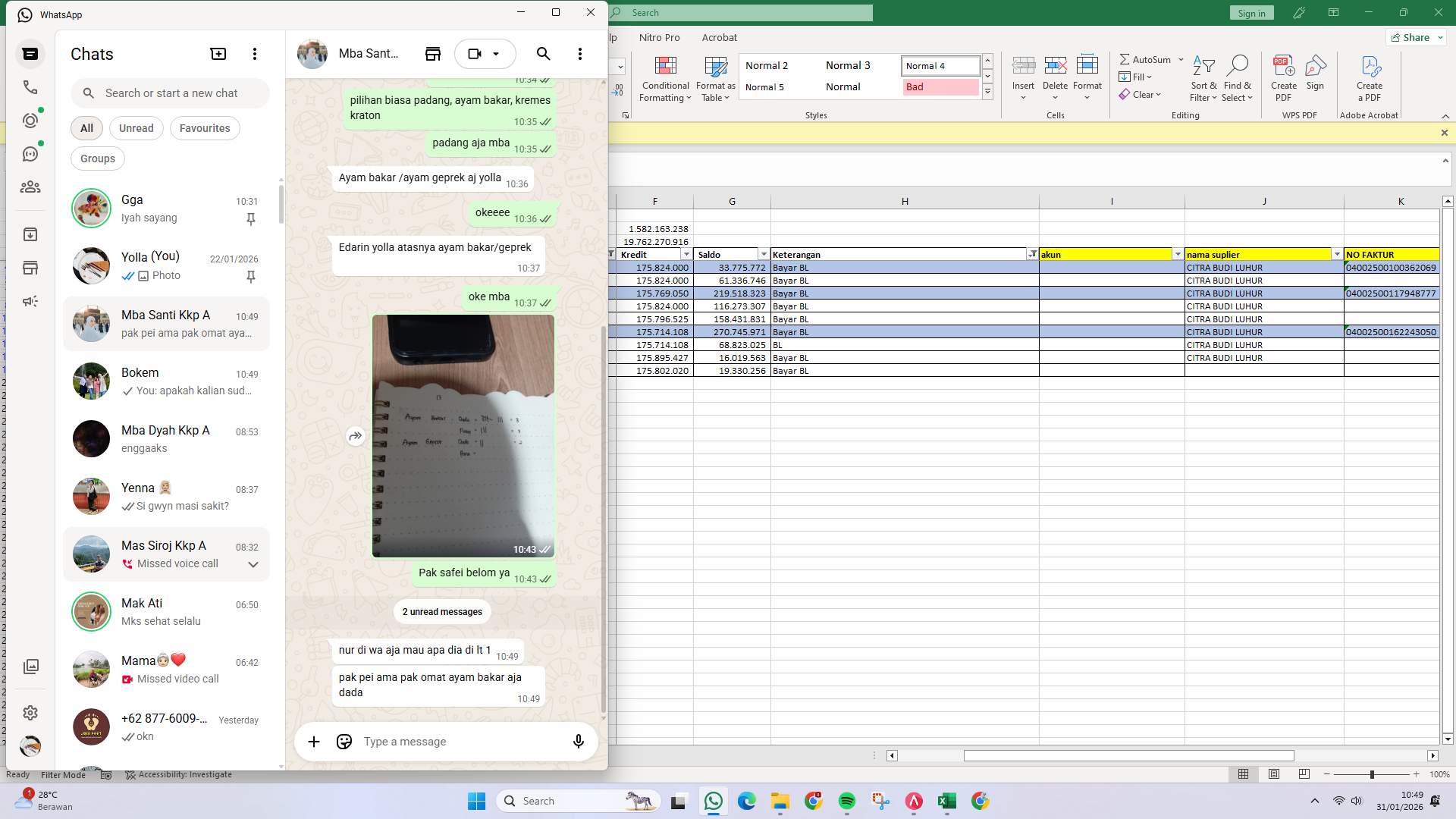Jump to the 2 unread messages

(441, 611)
